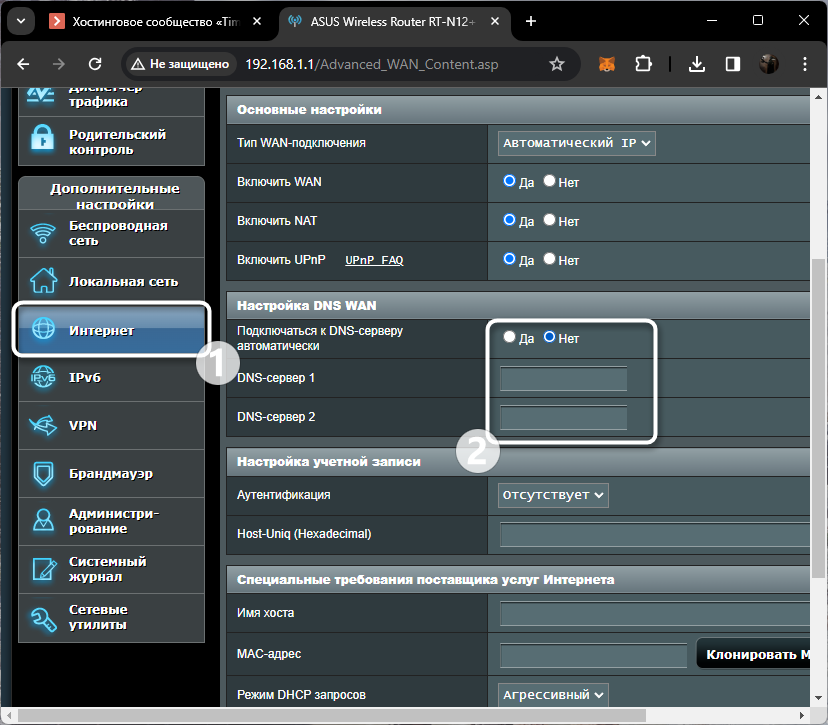Click the Network utilities (Сетевые утилиты) wrench icon
Screen dimensions: 828x725
(x=43, y=617)
